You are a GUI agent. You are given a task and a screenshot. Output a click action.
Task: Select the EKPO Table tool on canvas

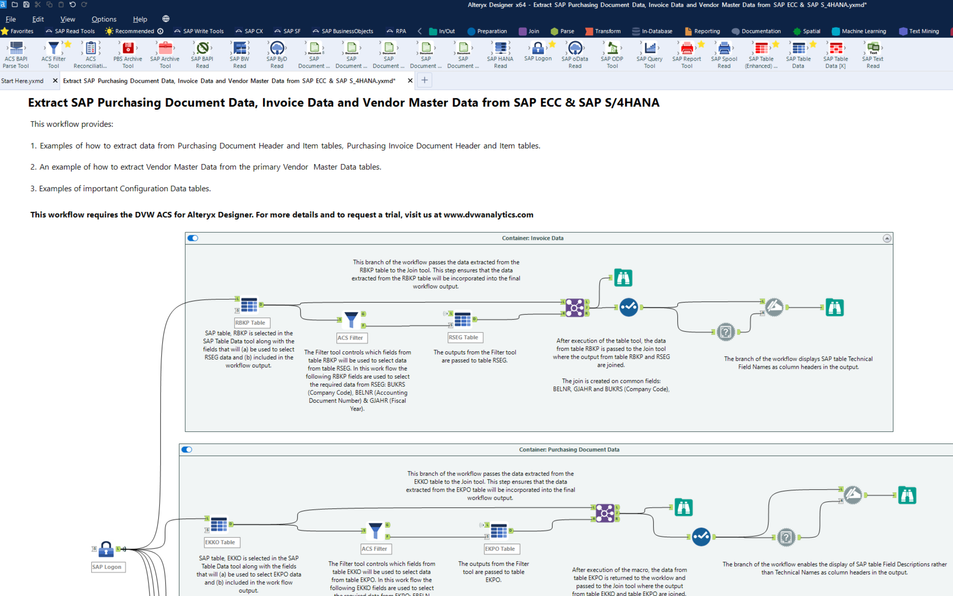coord(499,531)
